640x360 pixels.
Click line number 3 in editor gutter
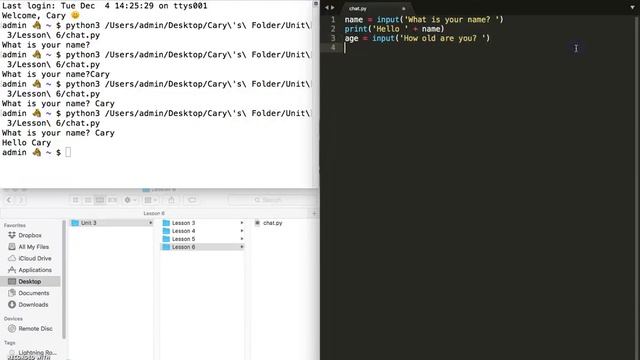pyautogui.click(x=333, y=38)
